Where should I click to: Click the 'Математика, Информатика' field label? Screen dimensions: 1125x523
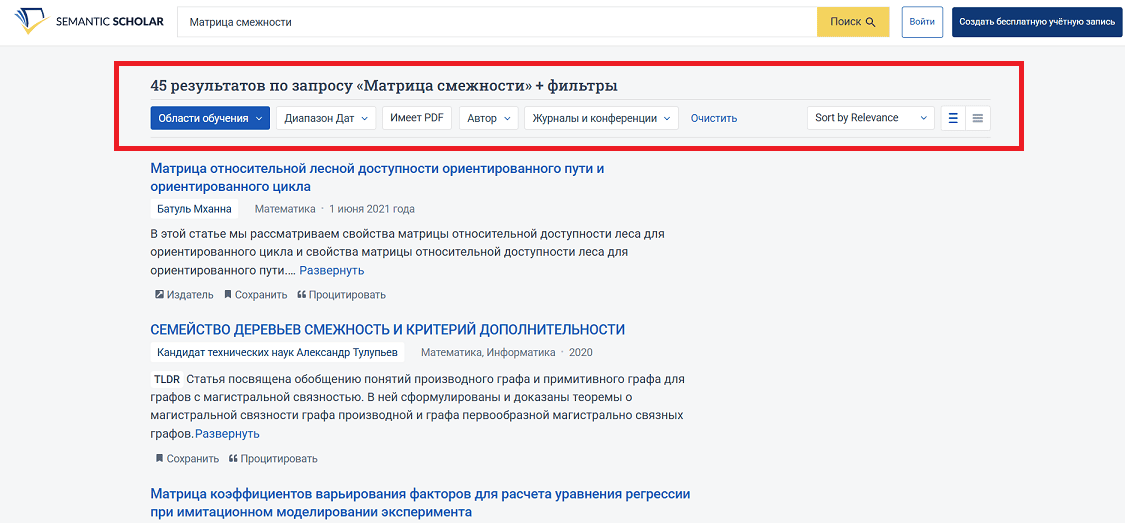pos(488,352)
